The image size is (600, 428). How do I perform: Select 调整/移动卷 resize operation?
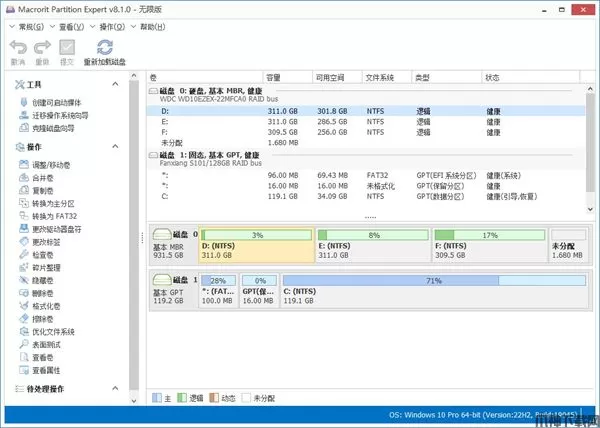coord(52,163)
